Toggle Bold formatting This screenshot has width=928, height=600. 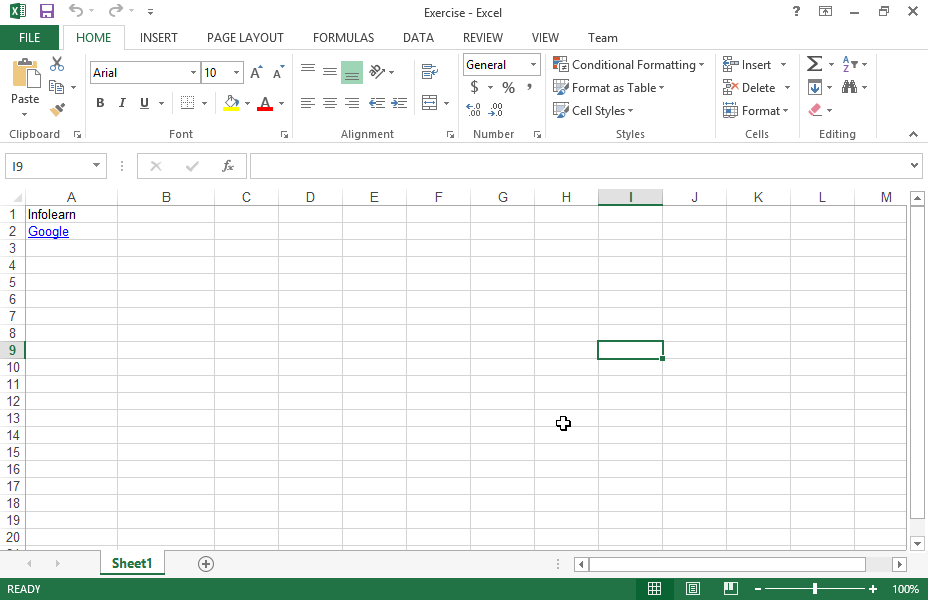click(100, 103)
